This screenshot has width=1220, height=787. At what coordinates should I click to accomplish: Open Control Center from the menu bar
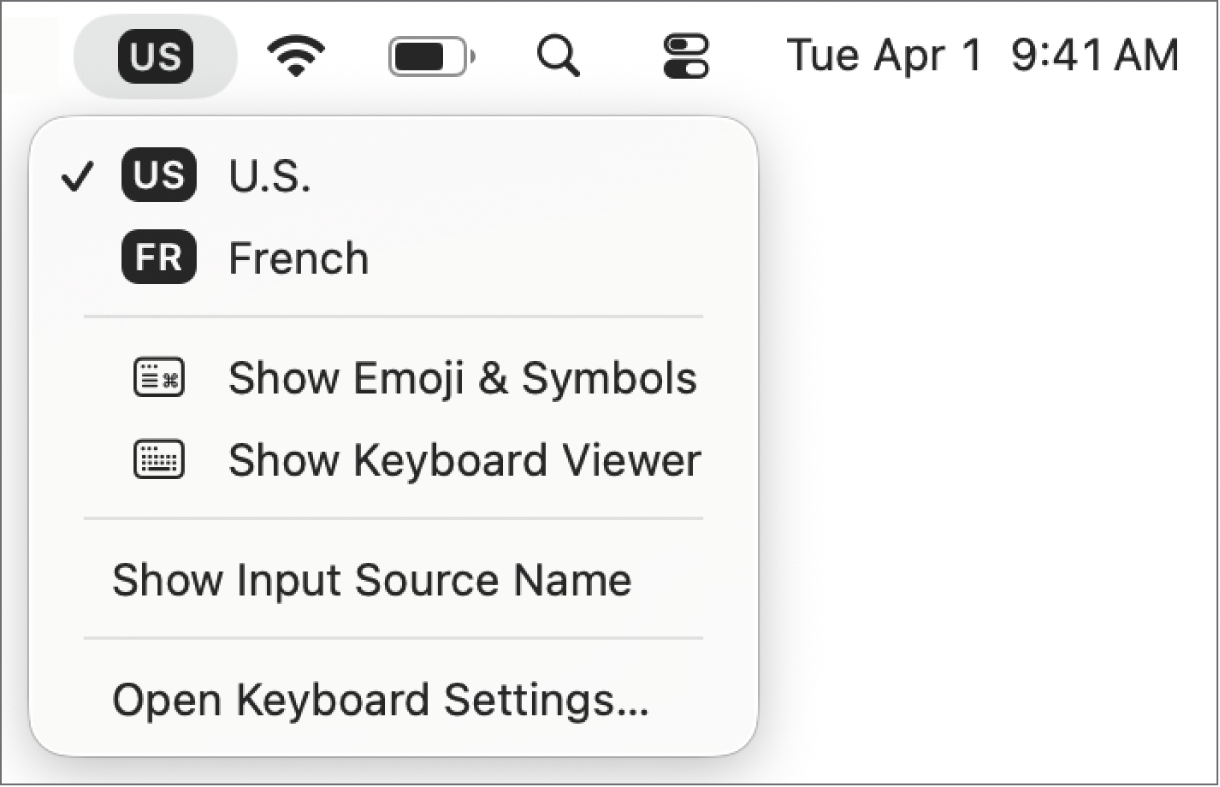686,55
